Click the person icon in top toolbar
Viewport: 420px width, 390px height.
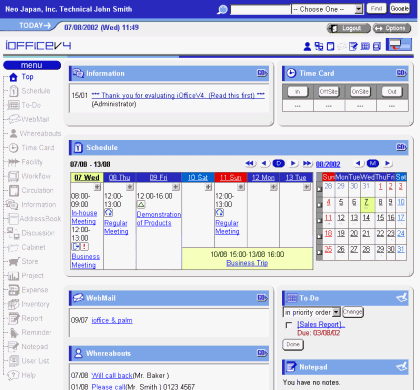click(x=307, y=46)
